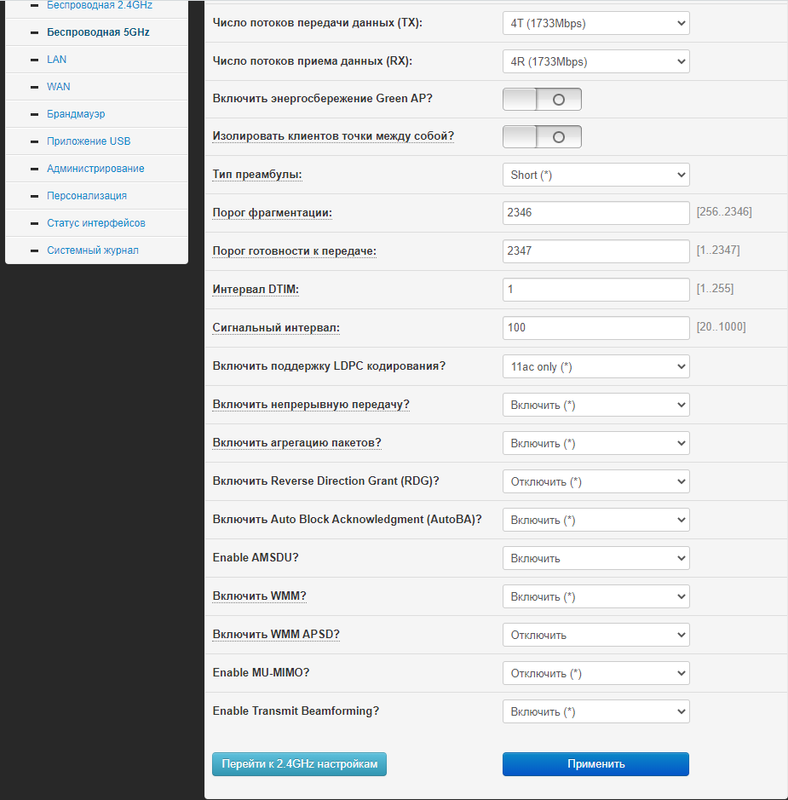Click the Включить энергосбережение Green AP? label
This screenshot has height=800, width=788.
pyautogui.click(x=323, y=98)
